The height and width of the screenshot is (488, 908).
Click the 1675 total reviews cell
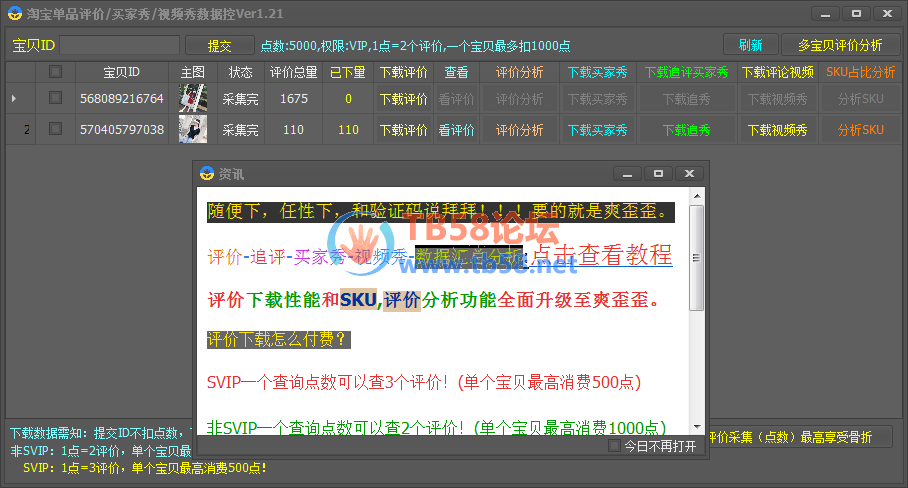point(294,98)
